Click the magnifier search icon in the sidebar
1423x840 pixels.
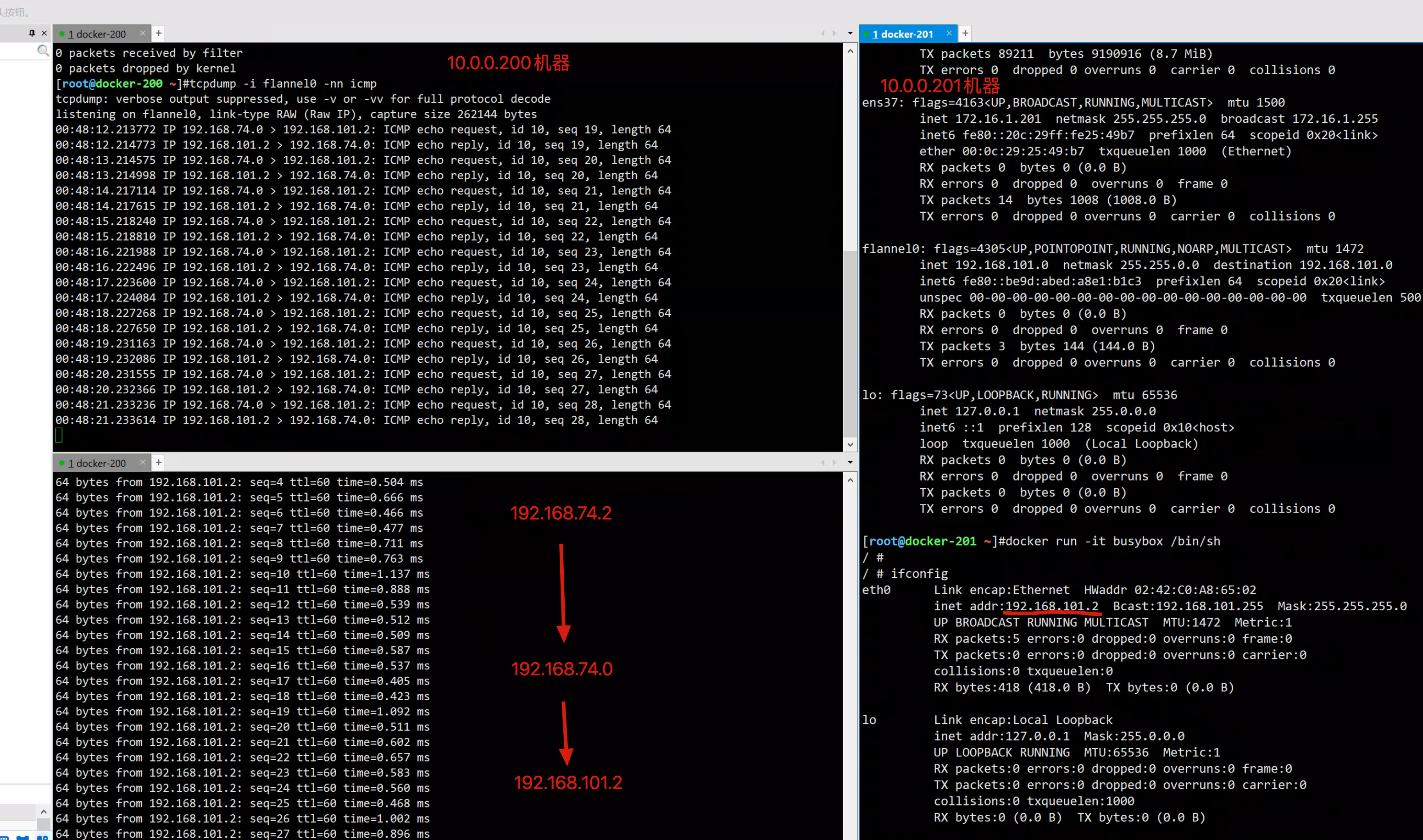43,51
